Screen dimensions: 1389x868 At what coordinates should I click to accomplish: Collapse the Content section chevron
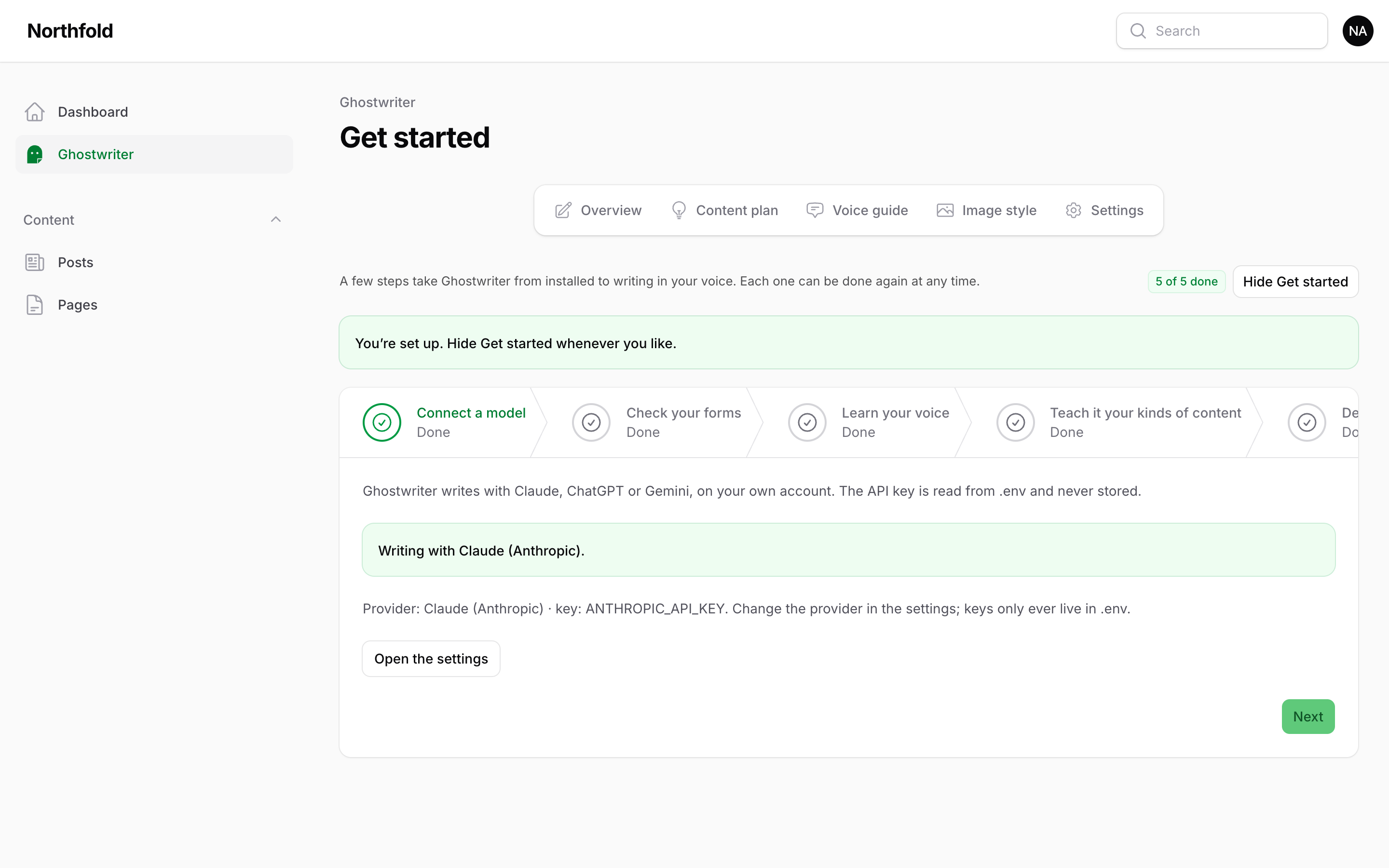[x=275, y=220]
